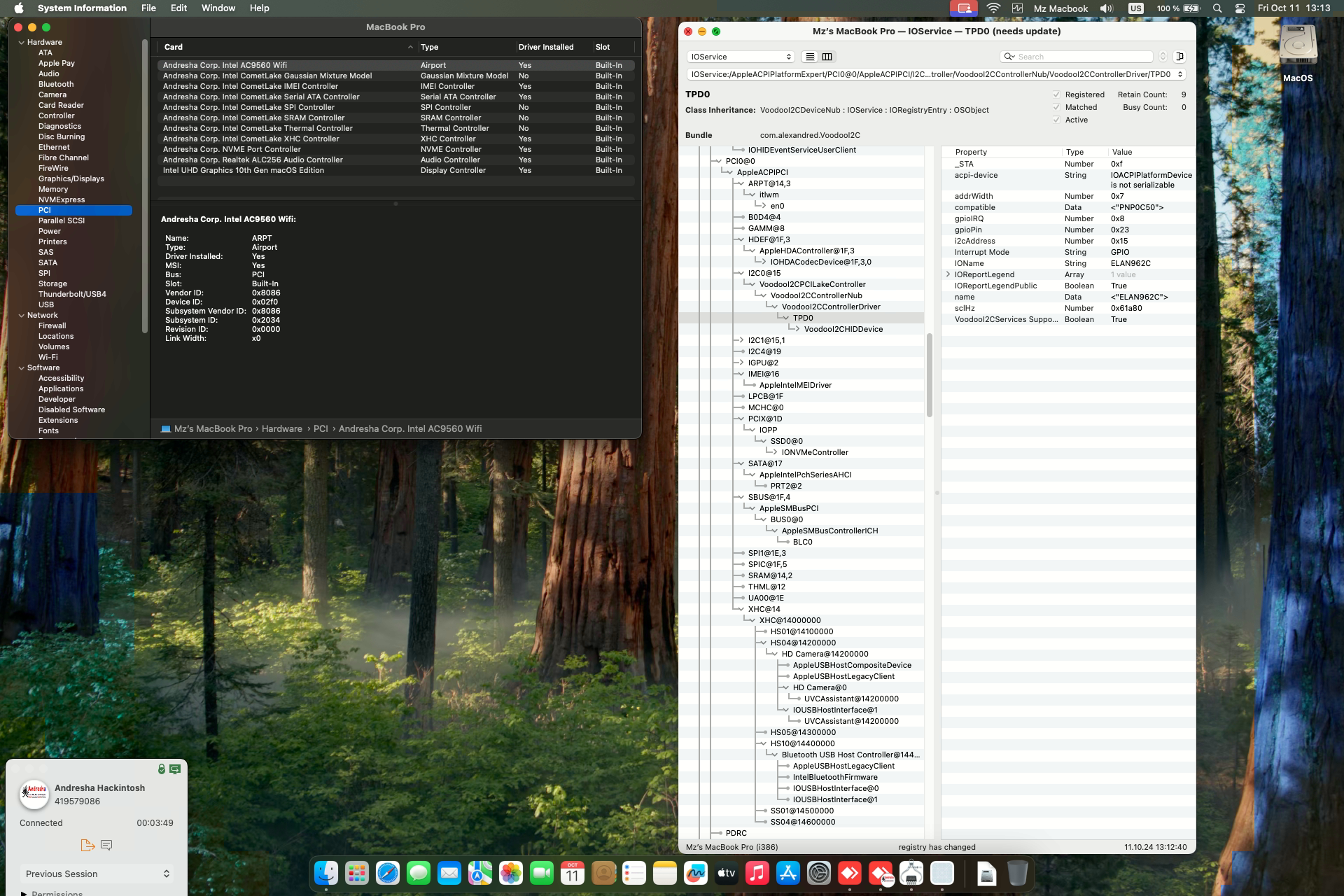Open the Apple menu

[19, 8]
